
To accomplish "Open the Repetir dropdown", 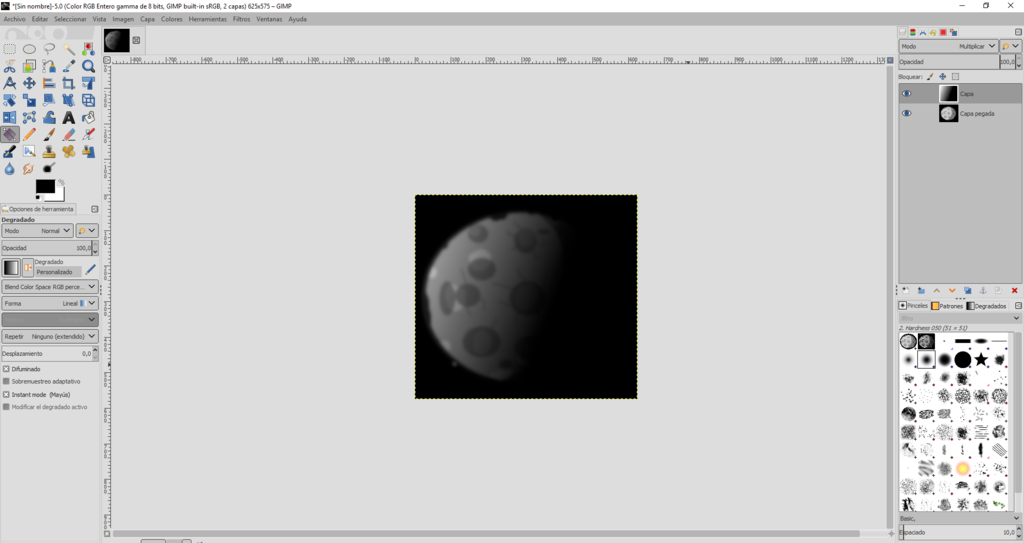I will 50,336.
